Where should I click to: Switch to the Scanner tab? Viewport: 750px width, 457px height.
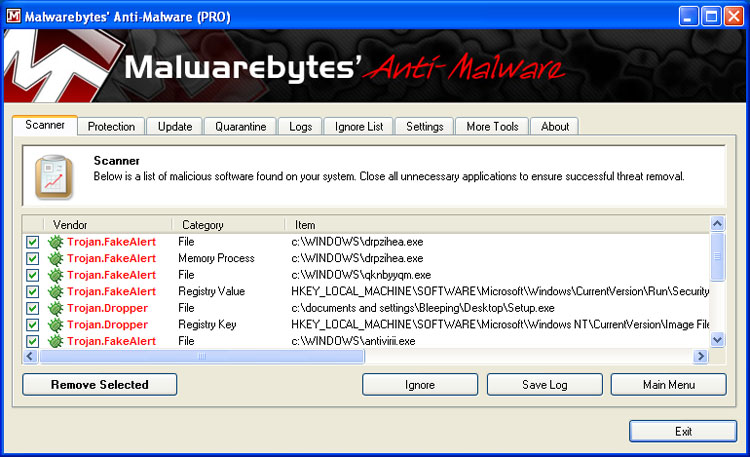click(x=45, y=125)
